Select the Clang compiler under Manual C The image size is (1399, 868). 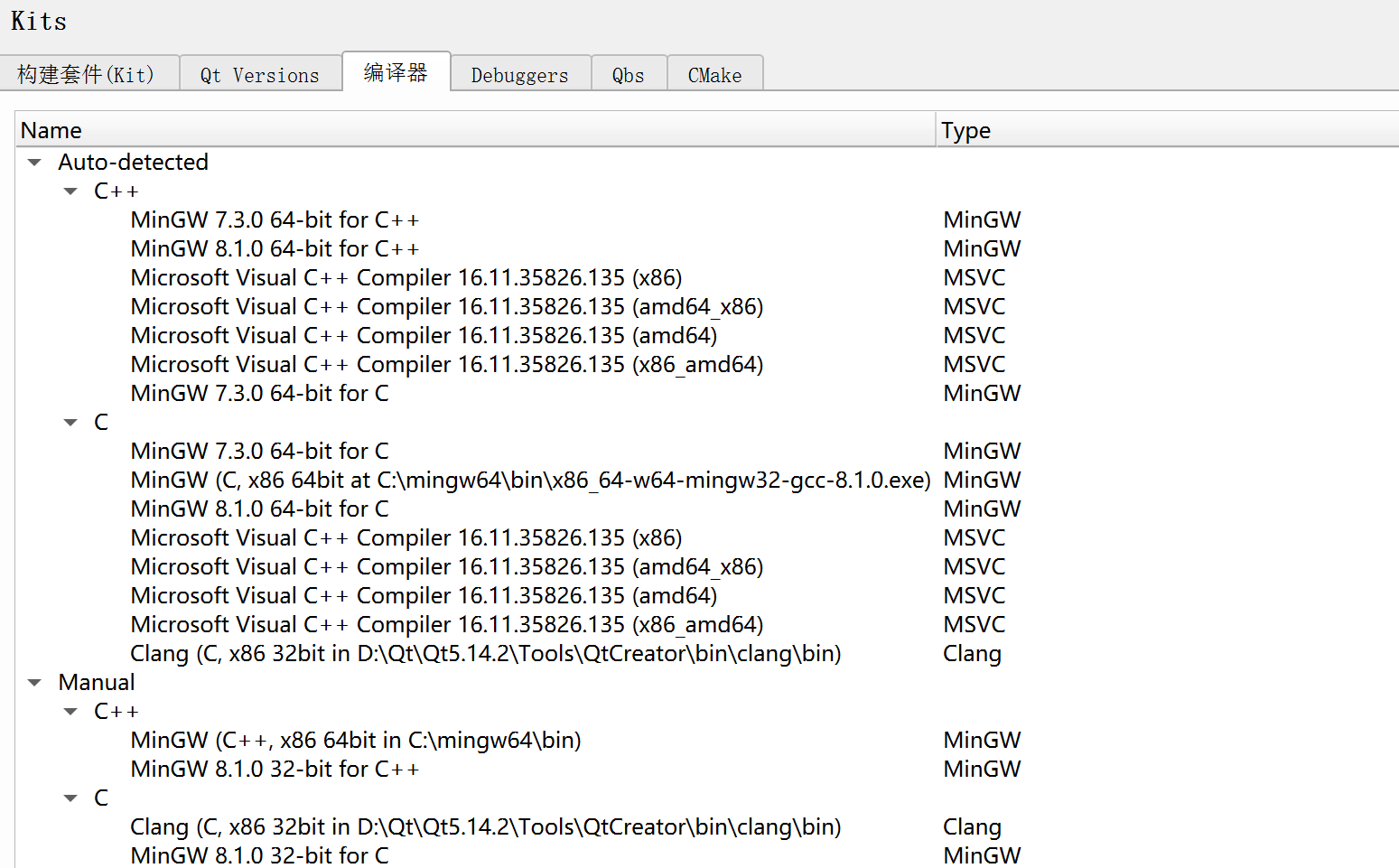click(486, 826)
